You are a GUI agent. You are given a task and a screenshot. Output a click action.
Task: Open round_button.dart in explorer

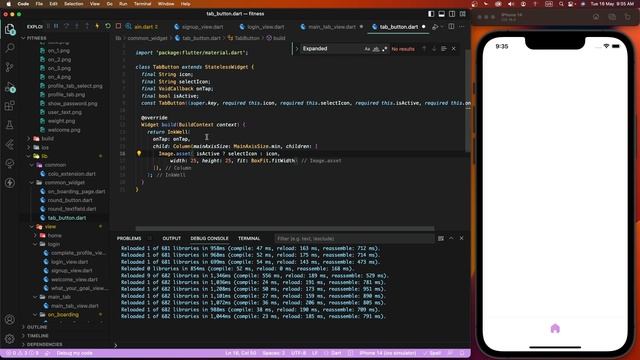[x=70, y=200]
